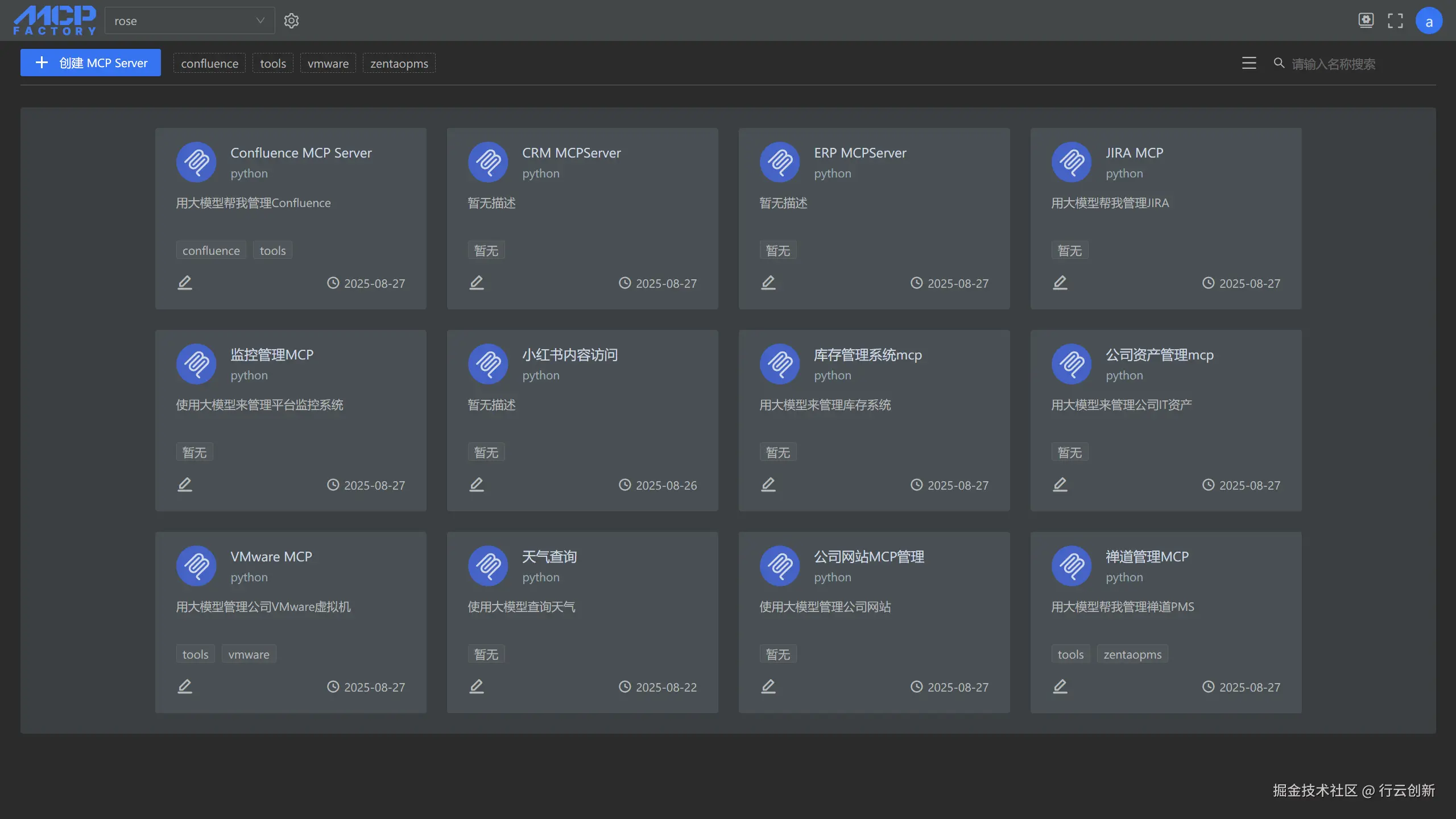The height and width of the screenshot is (819, 1456).
Task: Click the settings gear beside rose dropdown
Action: click(291, 21)
